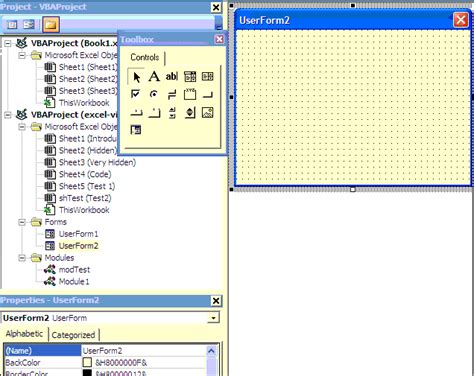
Task: Select UserForm1 in Forms folder
Action: tap(78, 234)
